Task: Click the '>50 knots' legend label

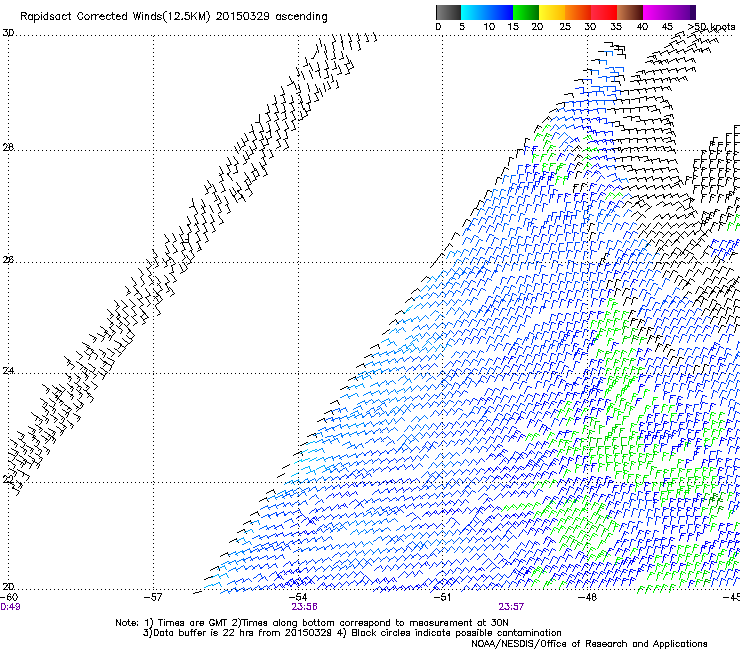Action: coord(711,27)
